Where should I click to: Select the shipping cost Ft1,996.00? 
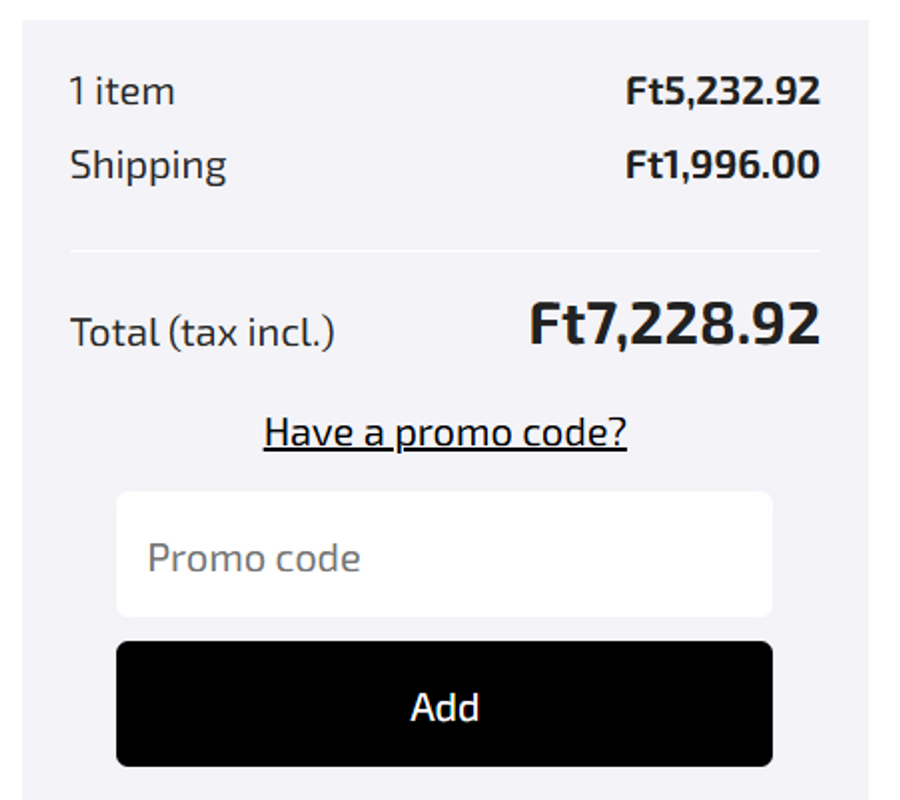click(x=722, y=165)
